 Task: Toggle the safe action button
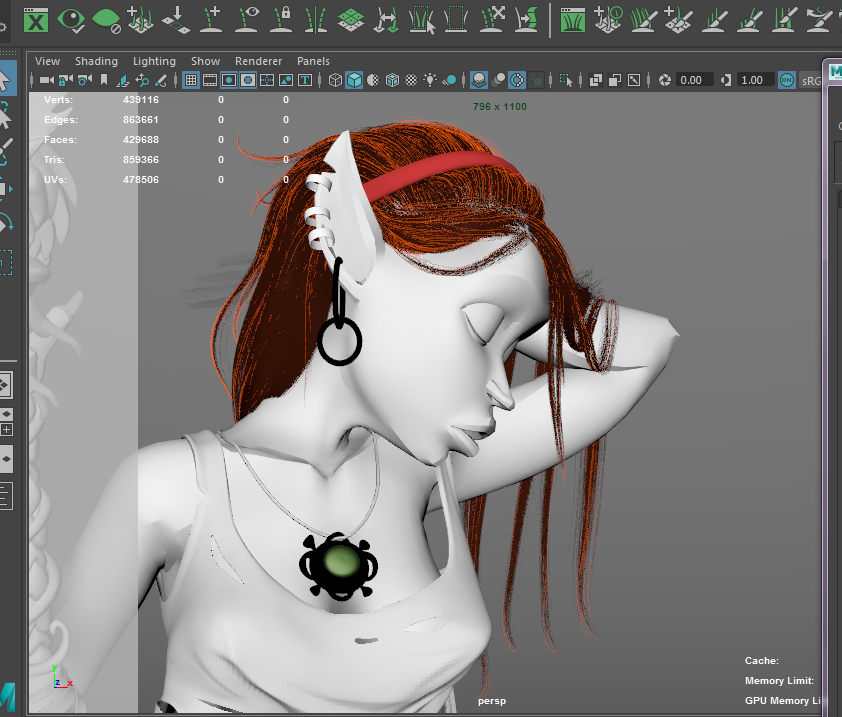coord(286,81)
